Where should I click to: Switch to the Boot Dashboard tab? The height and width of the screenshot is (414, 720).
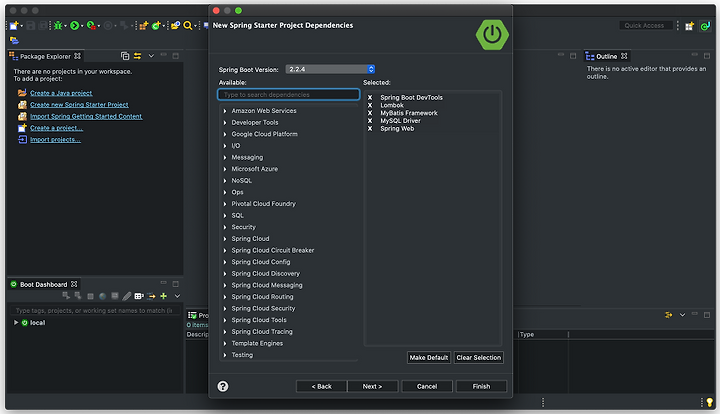coord(44,285)
